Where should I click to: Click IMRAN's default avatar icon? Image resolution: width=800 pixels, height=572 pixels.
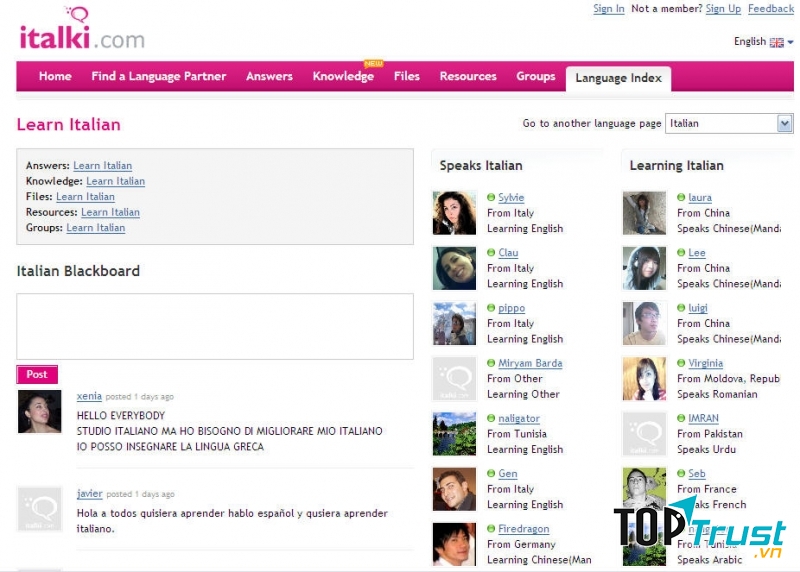tap(644, 434)
